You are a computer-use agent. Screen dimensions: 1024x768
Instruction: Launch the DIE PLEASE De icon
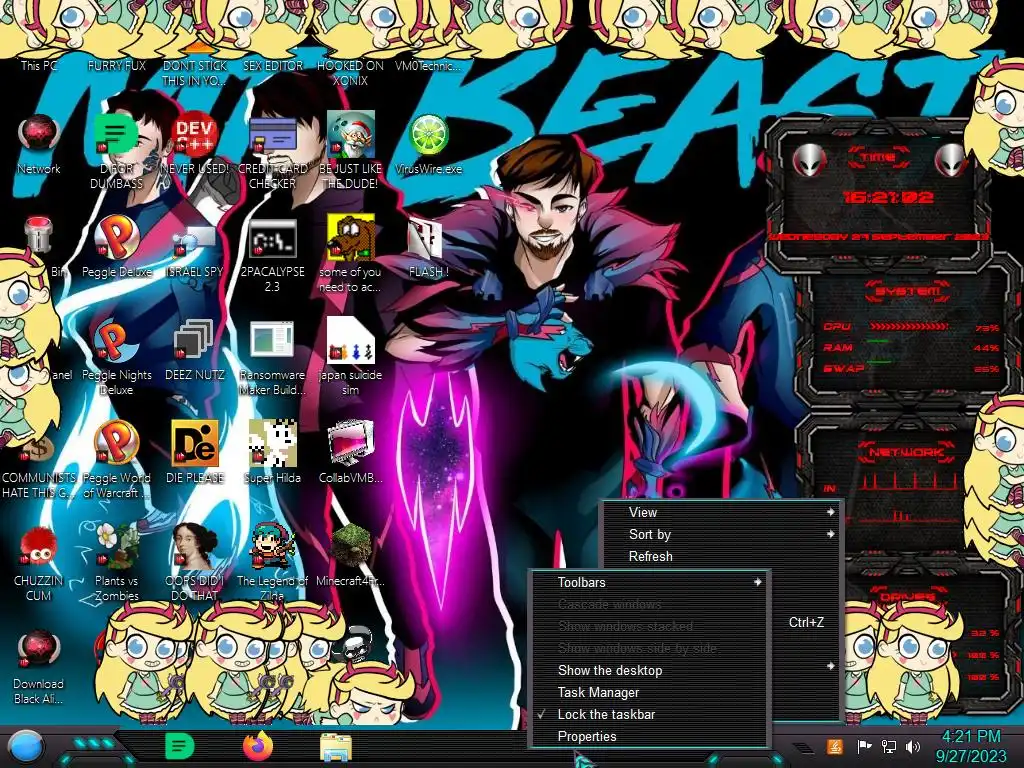[195, 444]
